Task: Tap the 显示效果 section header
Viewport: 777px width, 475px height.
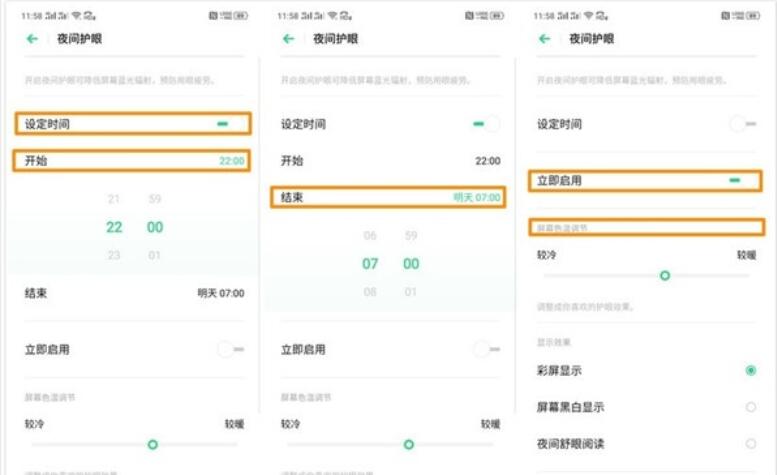Action: [x=554, y=342]
